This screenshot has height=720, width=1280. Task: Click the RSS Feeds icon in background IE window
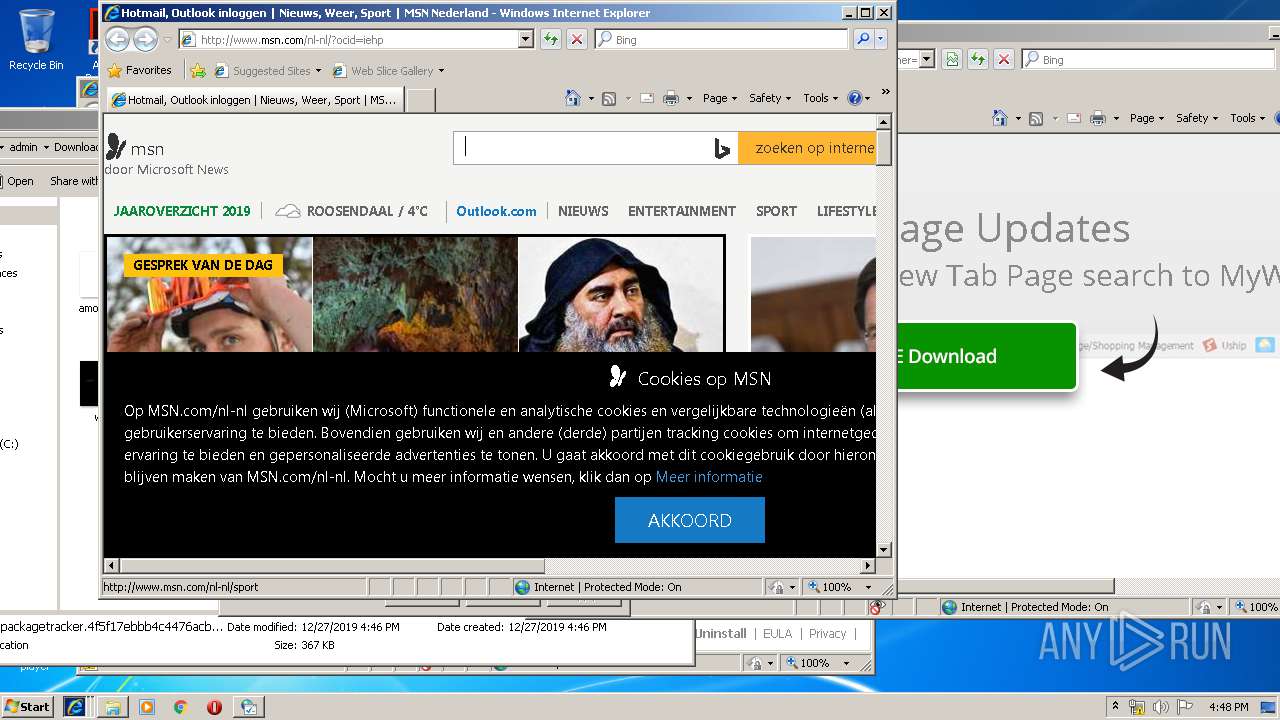tap(1036, 118)
